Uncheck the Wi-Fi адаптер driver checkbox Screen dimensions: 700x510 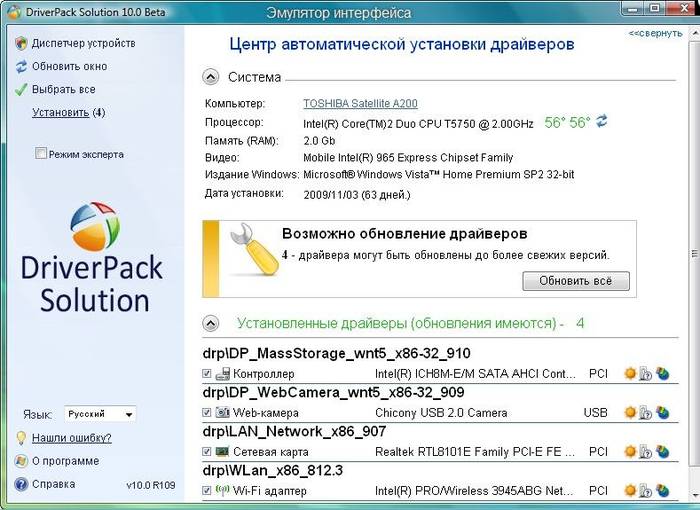point(207,491)
